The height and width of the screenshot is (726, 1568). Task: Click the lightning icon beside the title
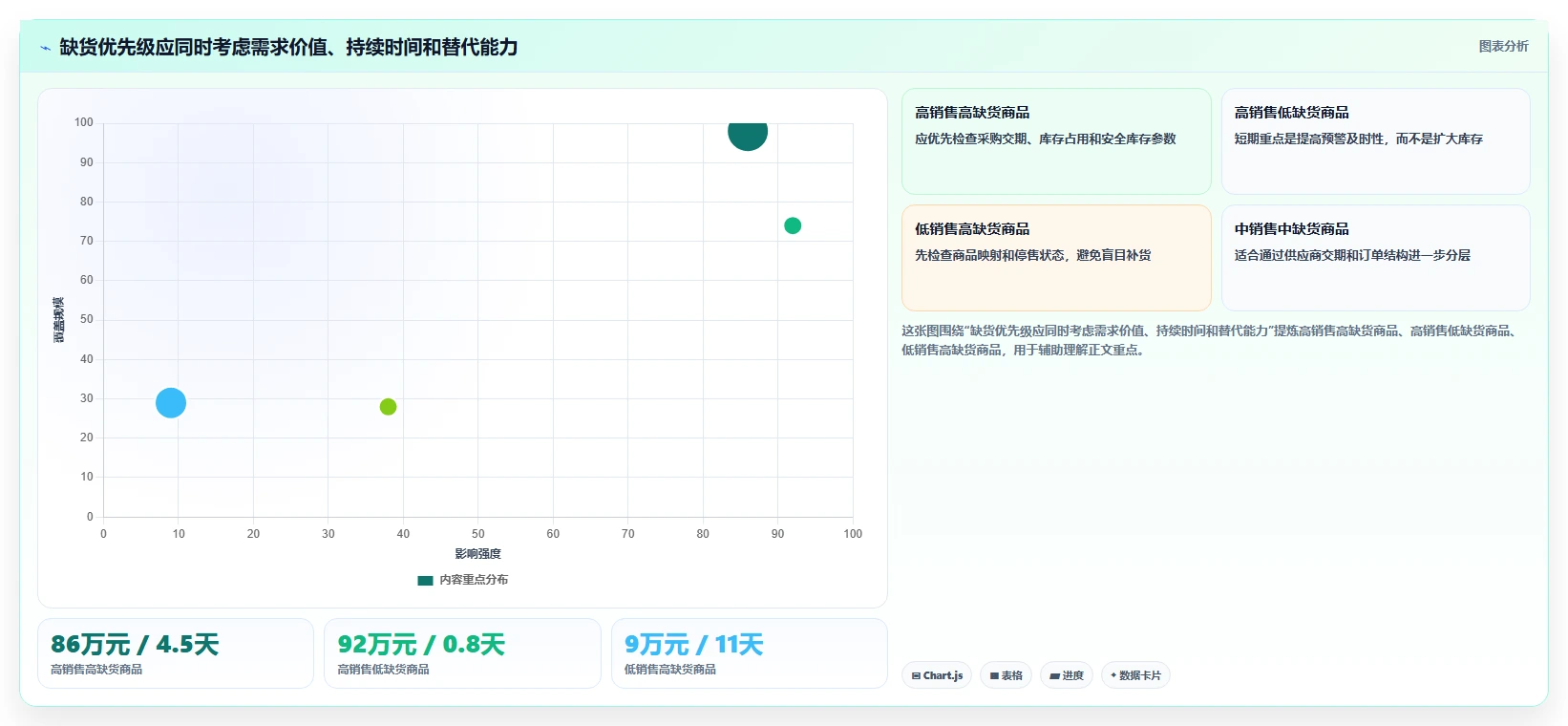tap(45, 48)
